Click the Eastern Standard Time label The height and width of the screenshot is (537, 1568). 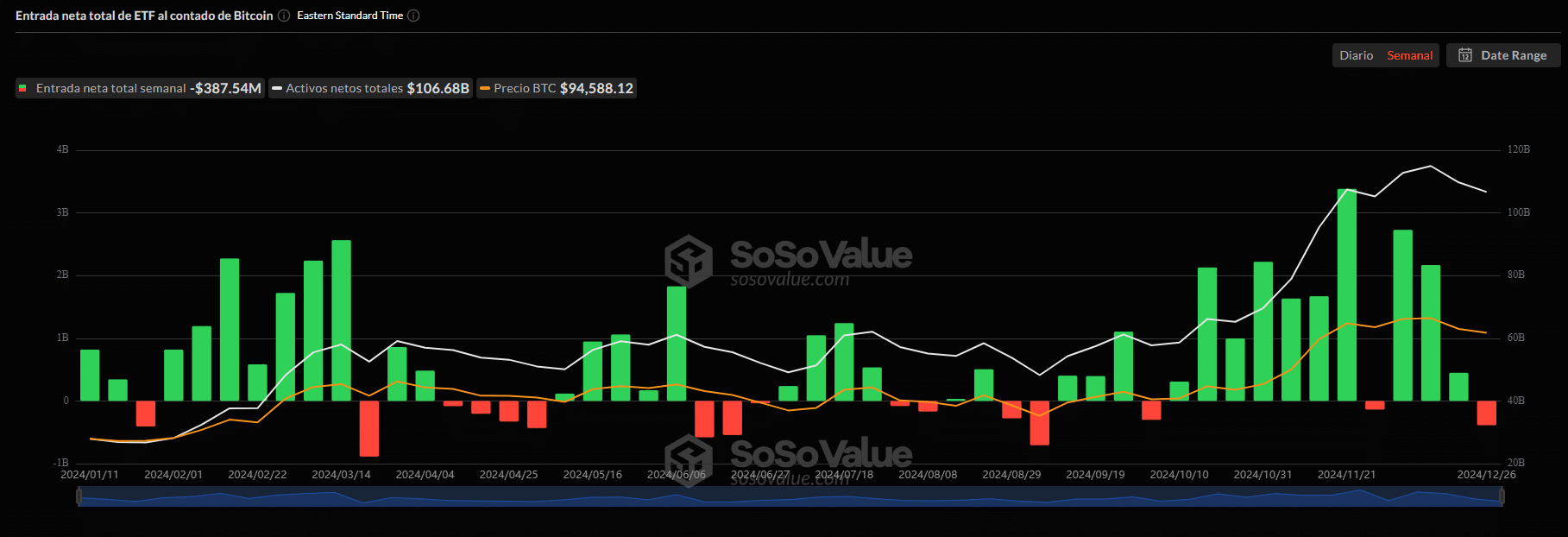point(349,16)
